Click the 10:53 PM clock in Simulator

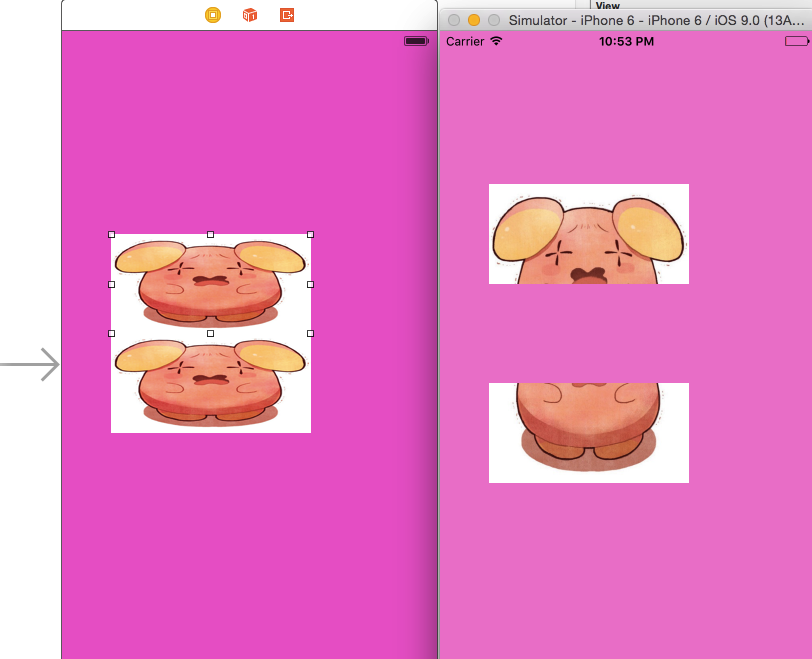(x=626, y=41)
